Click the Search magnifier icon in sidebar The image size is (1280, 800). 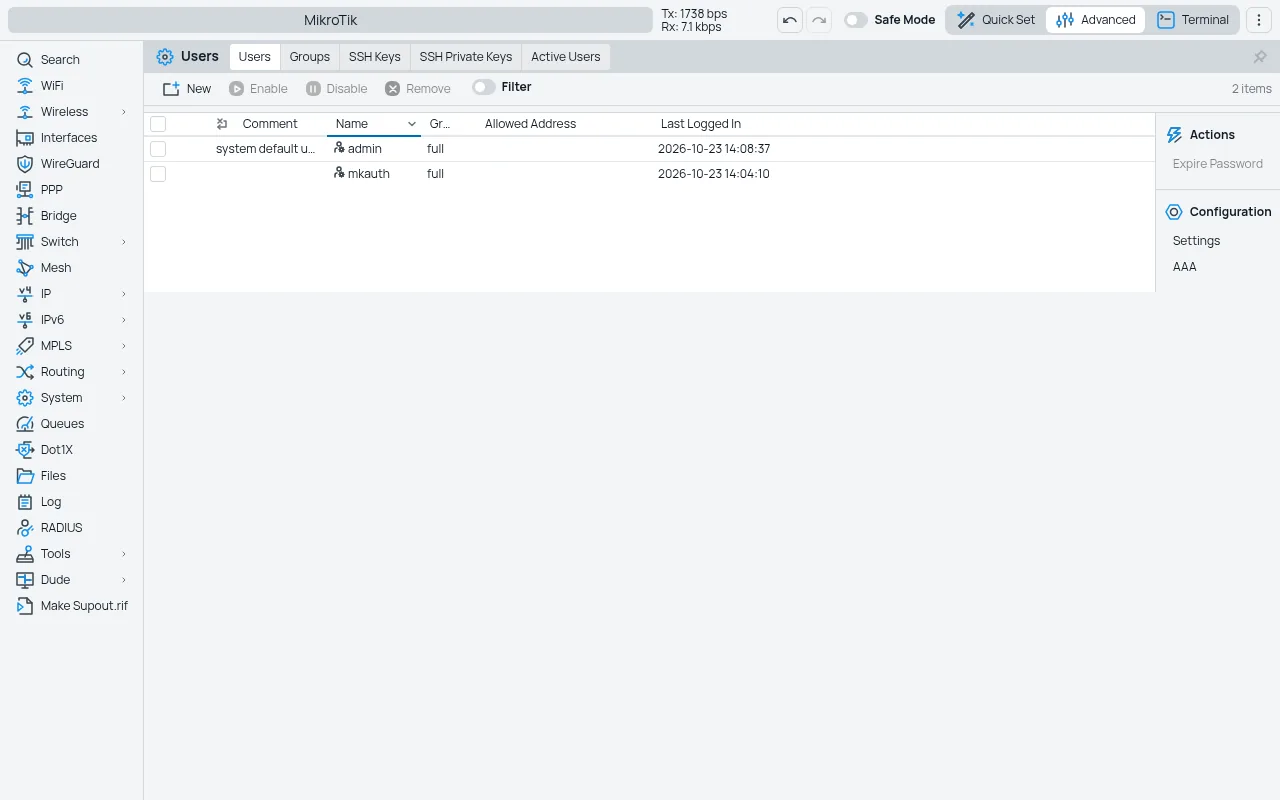(25, 60)
